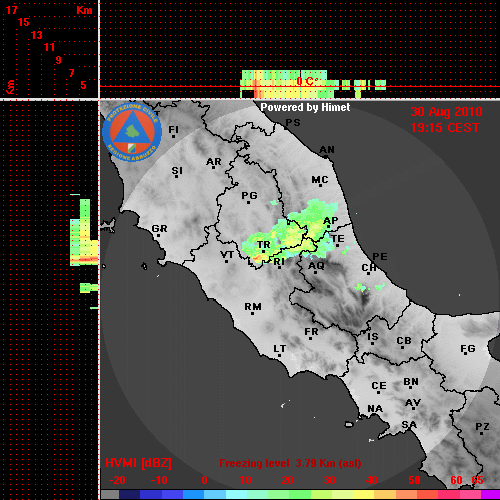Viewport: 500px width, 500px height.
Task: Click the 50 dBZ scale value
Action: point(414,480)
